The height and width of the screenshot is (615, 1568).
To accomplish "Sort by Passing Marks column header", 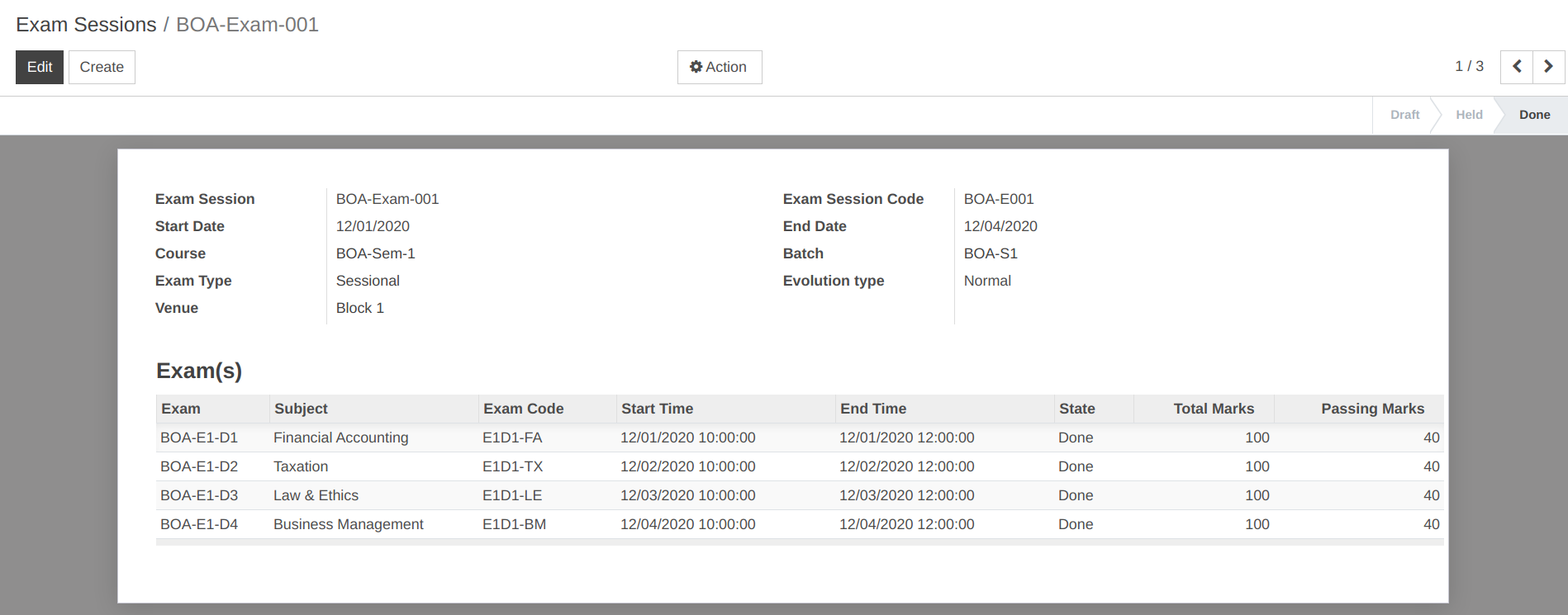I will 1359,409.
